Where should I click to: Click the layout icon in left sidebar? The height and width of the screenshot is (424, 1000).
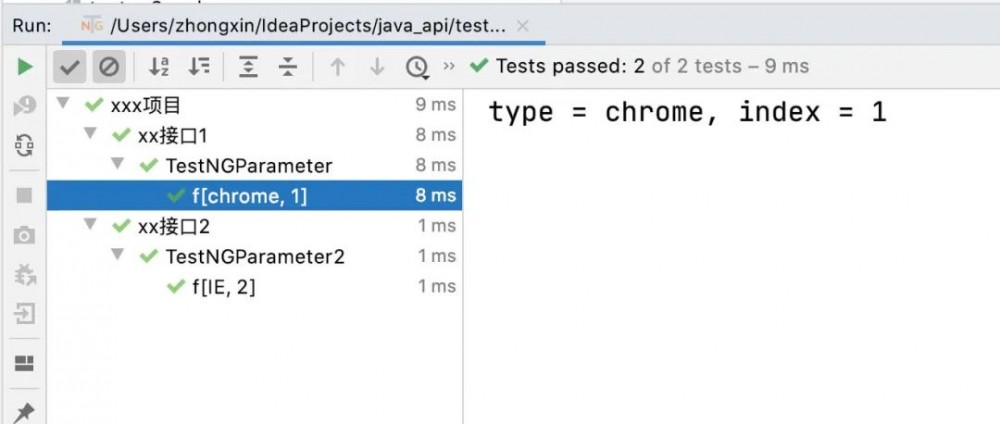(x=25, y=363)
